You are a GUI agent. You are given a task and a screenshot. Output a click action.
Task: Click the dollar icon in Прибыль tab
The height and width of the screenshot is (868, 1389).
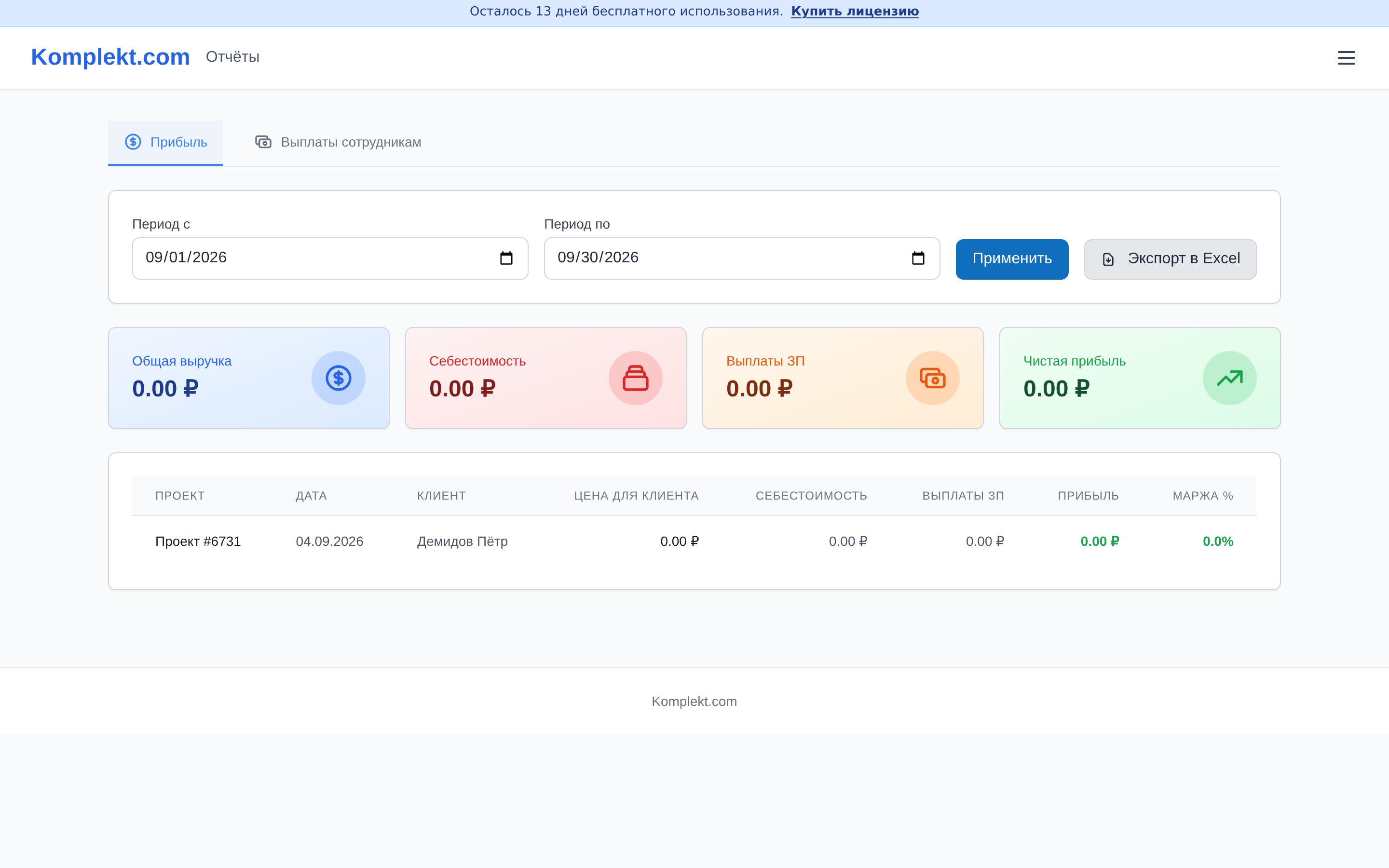point(133,142)
